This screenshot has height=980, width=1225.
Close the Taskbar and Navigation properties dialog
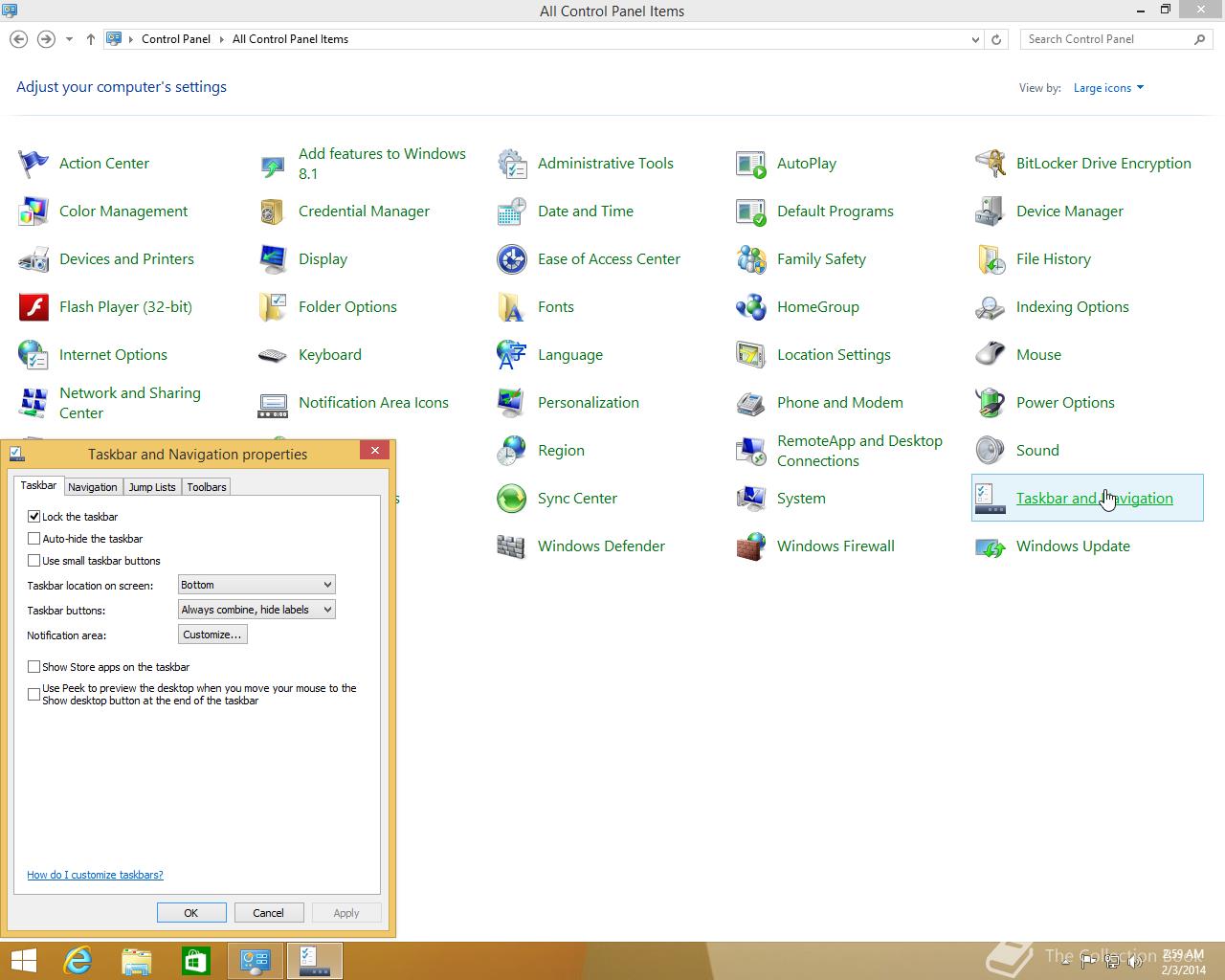375,451
